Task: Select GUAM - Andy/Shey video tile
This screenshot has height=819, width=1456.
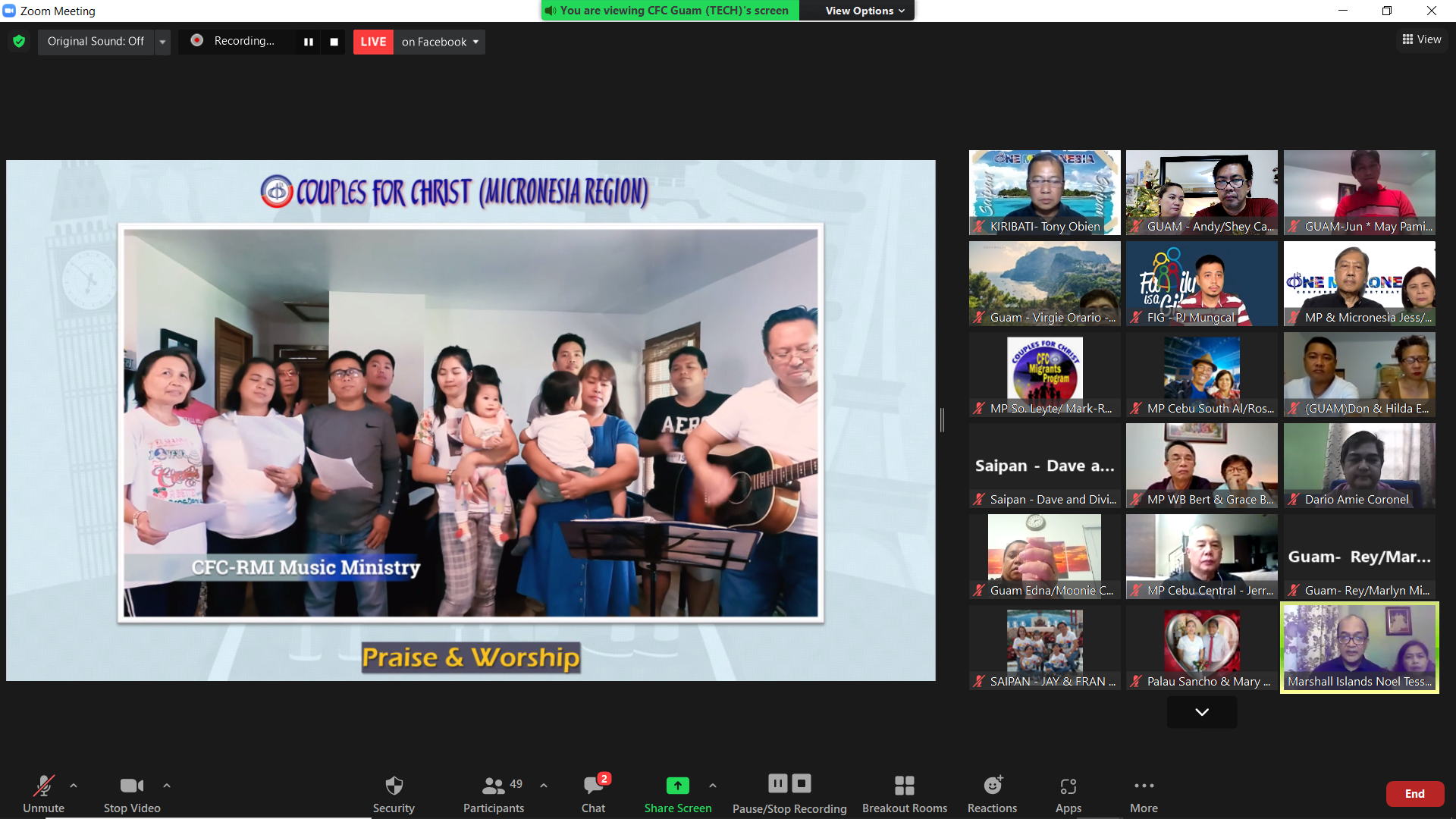Action: [x=1202, y=193]
